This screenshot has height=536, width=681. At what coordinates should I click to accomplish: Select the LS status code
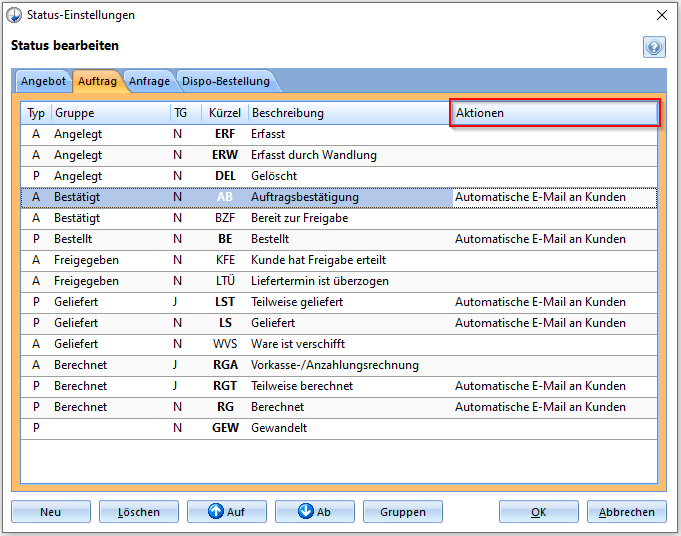click(x=225, y=323)
